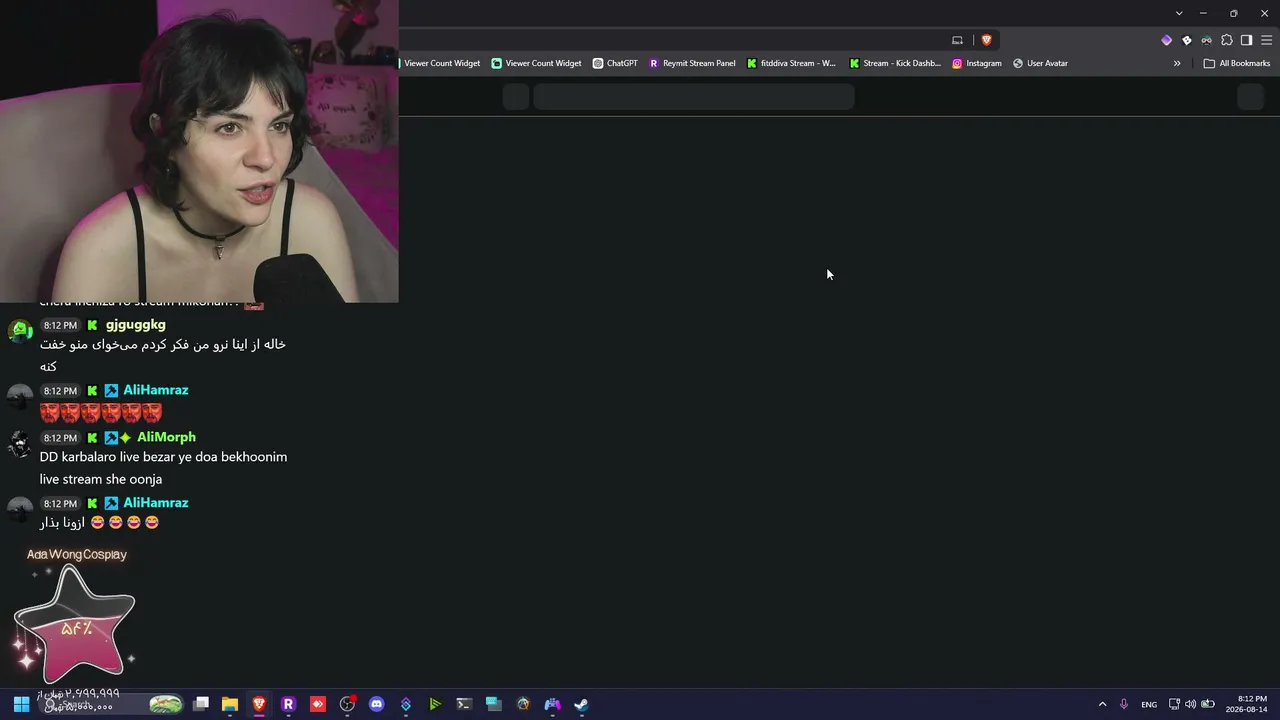Click the AliHamraz username on the last chat message
The height and width of the screenshot is (720, 1280).
(156, 503)
